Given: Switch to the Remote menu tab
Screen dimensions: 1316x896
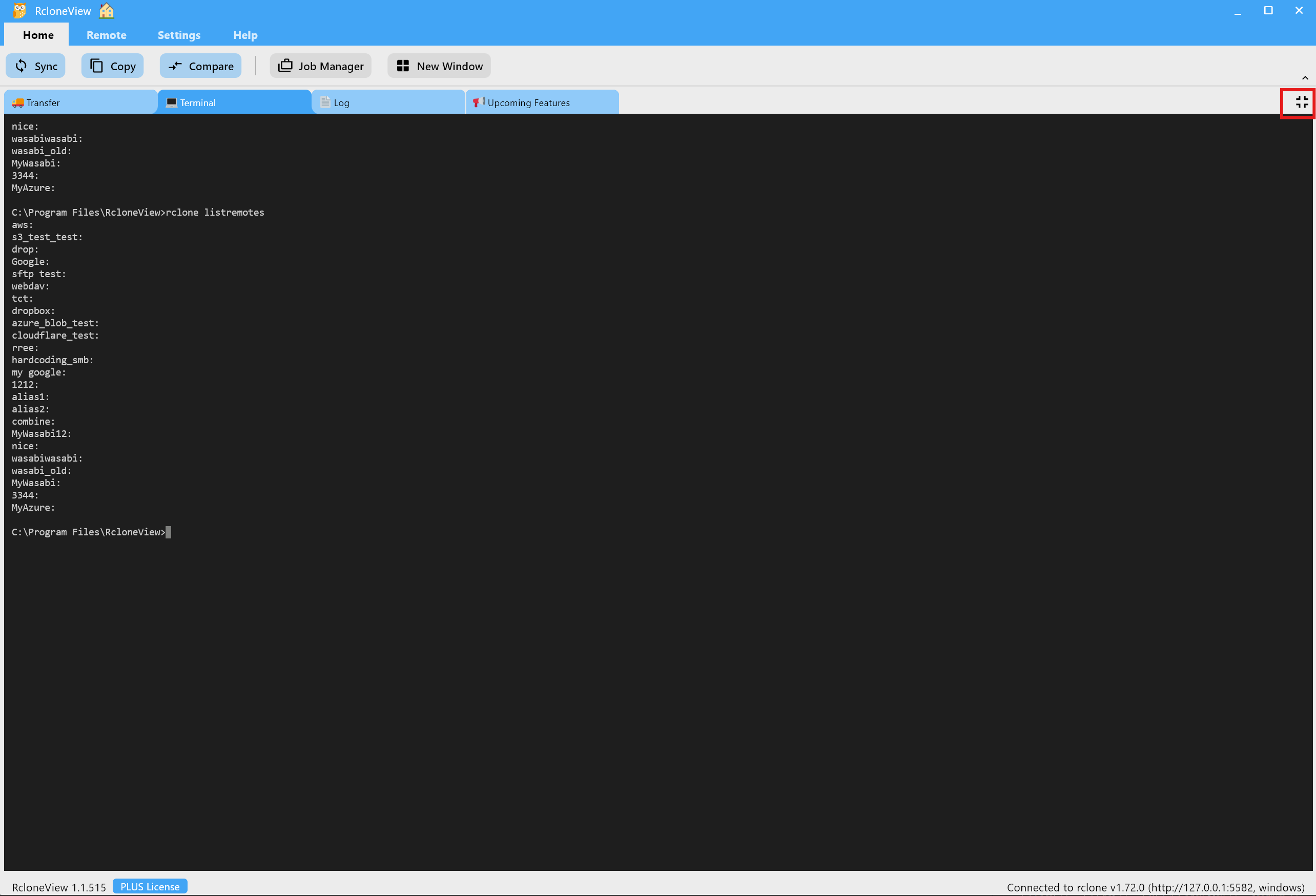Looking at the screenshot, I should click(106, 35).
